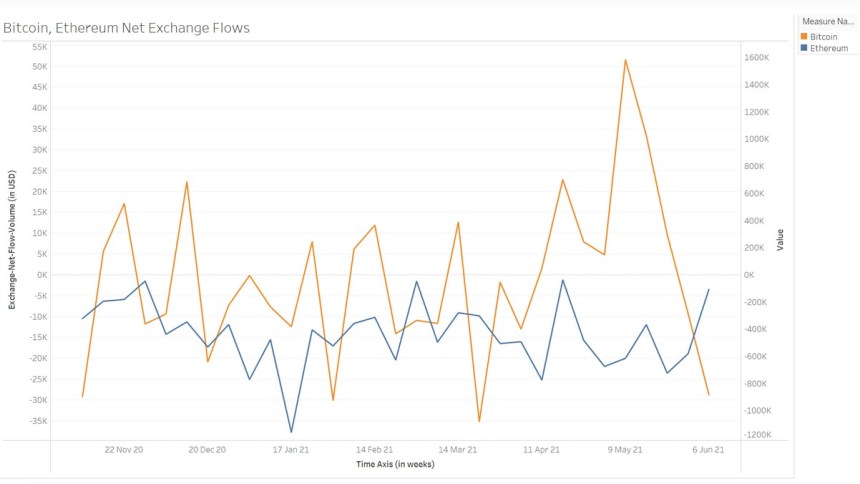Click the 1600K right axis tick label
Viewport: 860px width, 484px height.
756,58
